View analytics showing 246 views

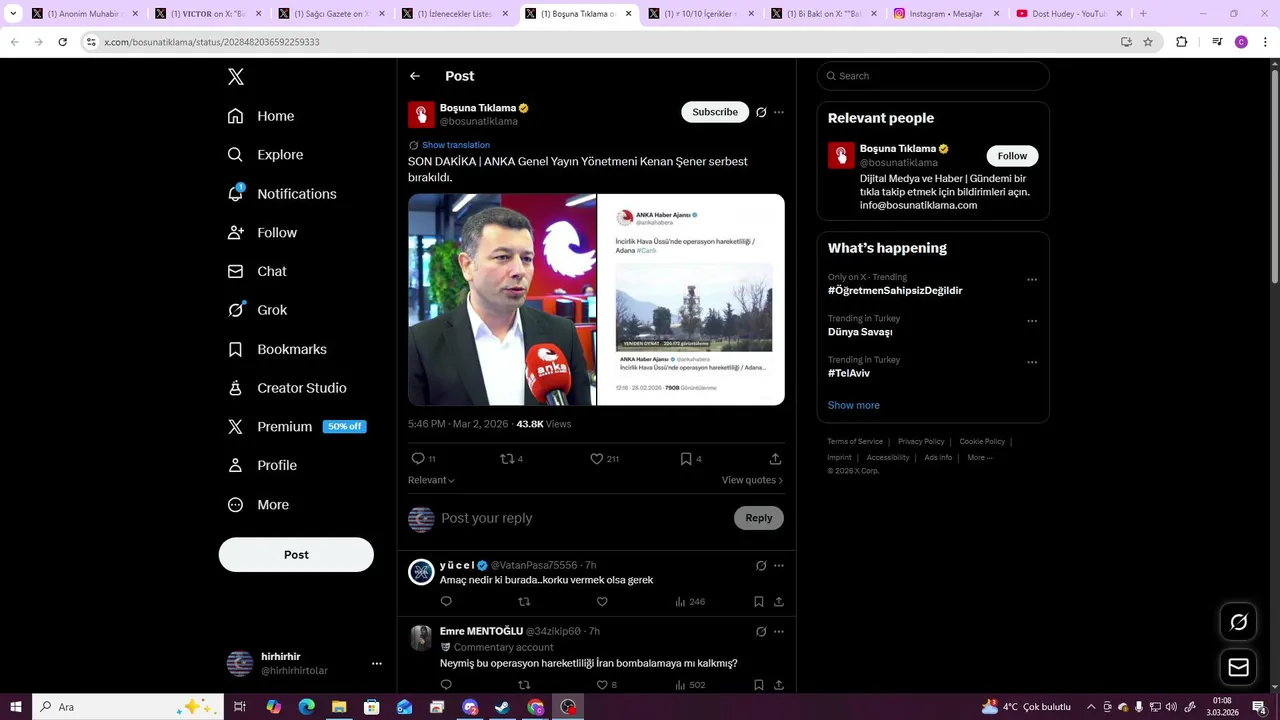[x=690, y=602]
